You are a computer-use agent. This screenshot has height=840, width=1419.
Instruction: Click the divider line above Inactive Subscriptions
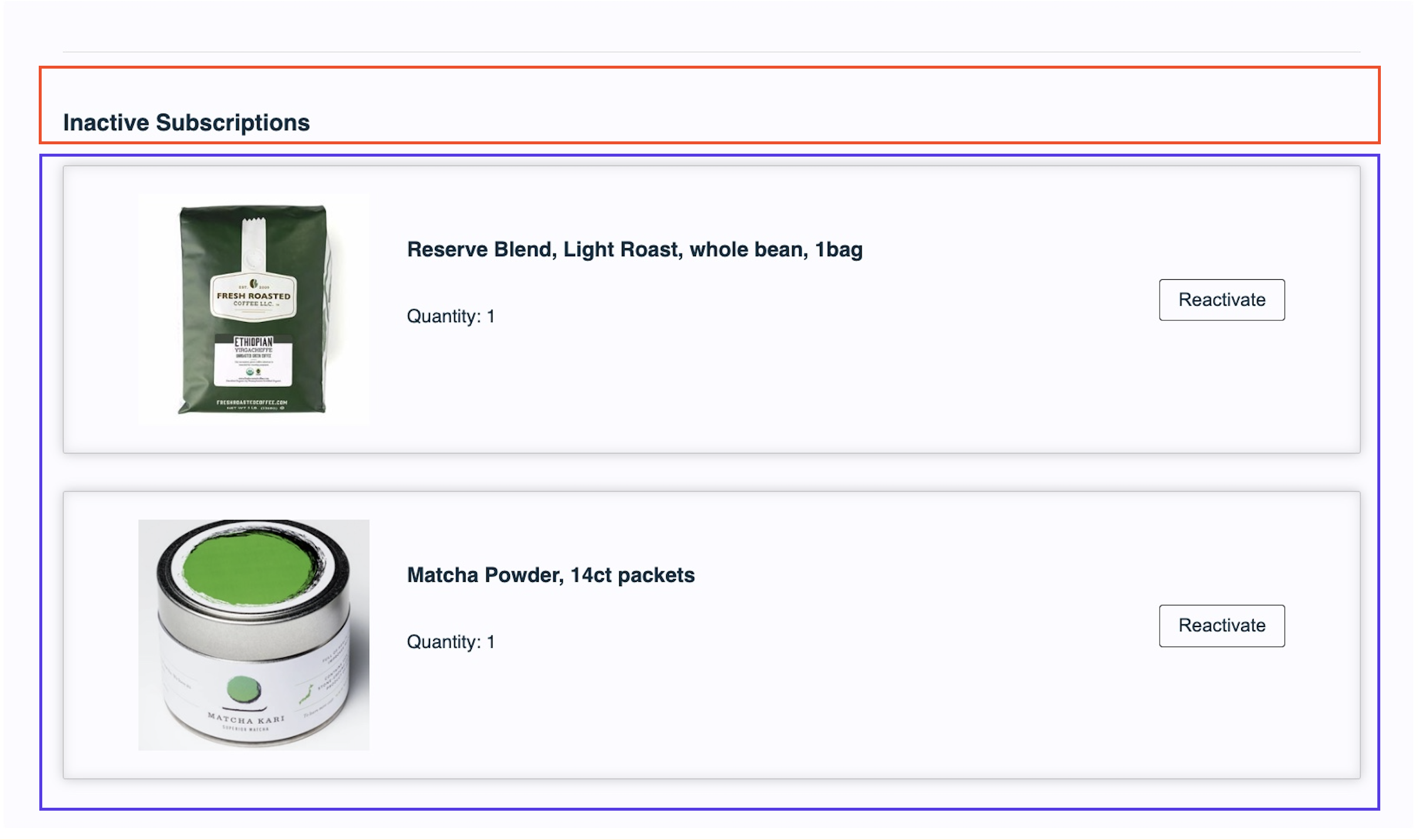pos(711,52)
